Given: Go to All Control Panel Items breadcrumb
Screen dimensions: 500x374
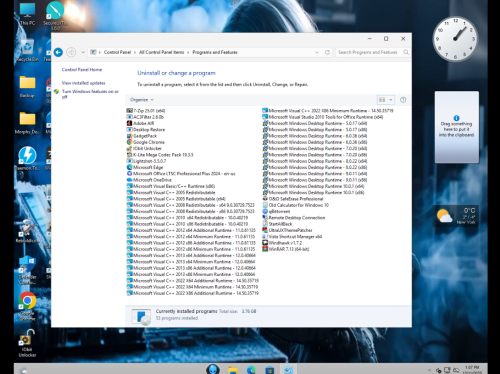Looking at the screenshot, I should [162, 52].
